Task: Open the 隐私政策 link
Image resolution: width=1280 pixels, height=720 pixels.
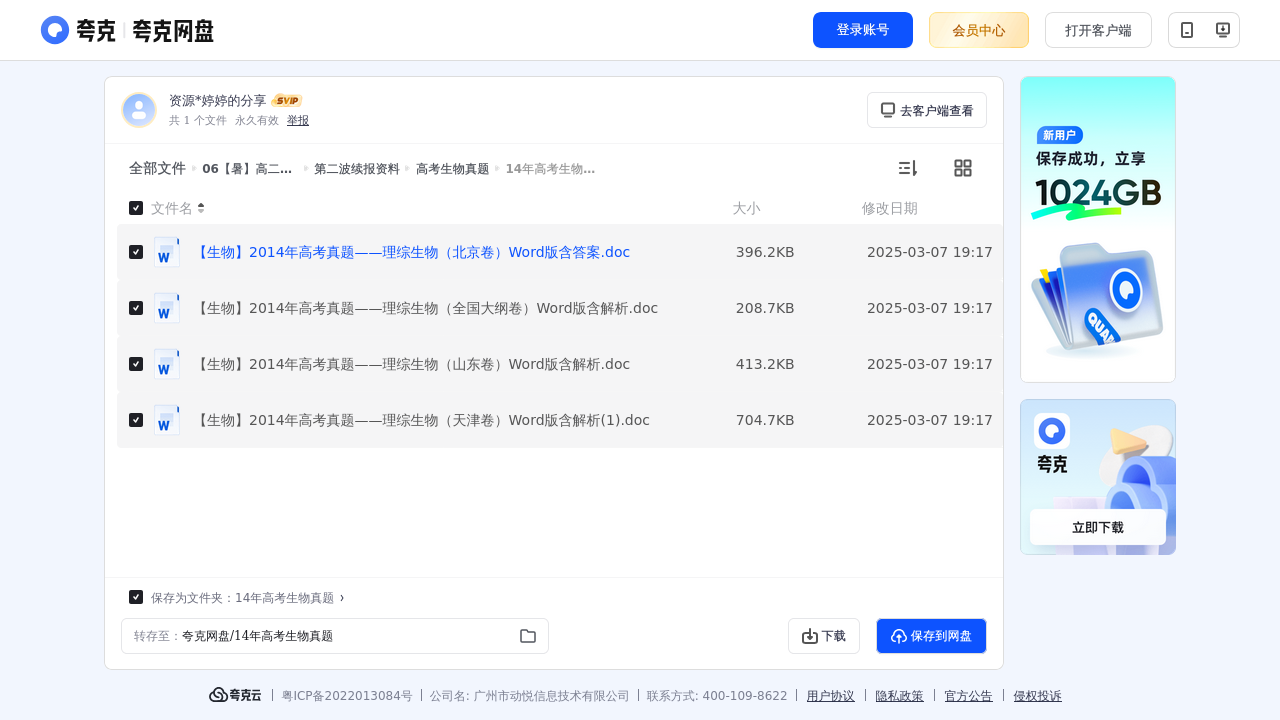Action: (900, 696)
